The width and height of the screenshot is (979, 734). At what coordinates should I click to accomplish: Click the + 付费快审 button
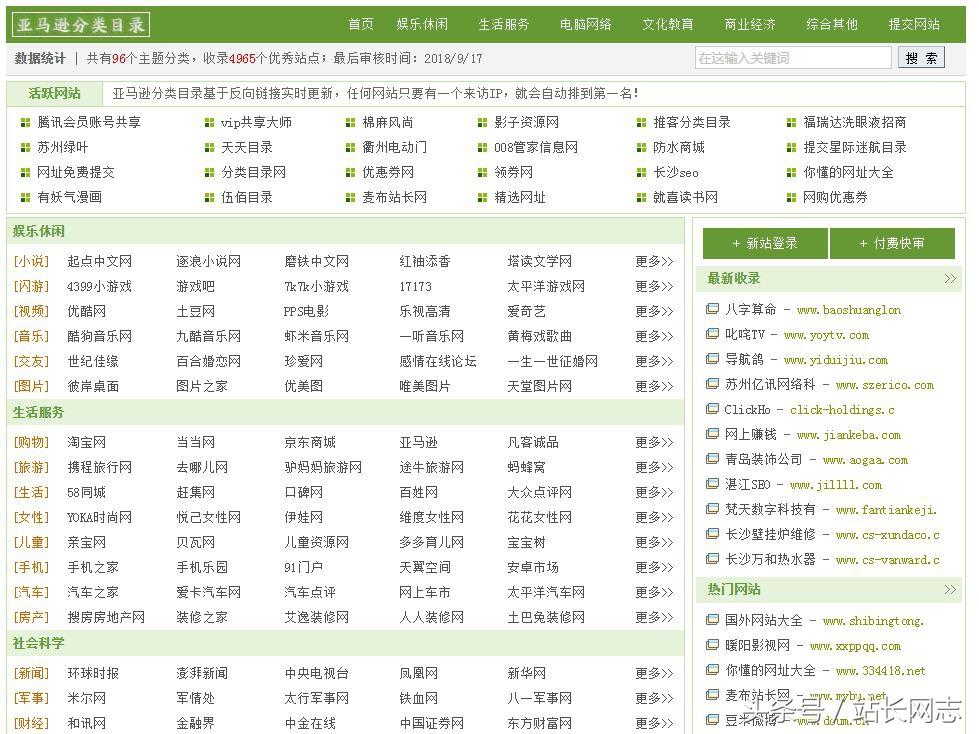892,243
